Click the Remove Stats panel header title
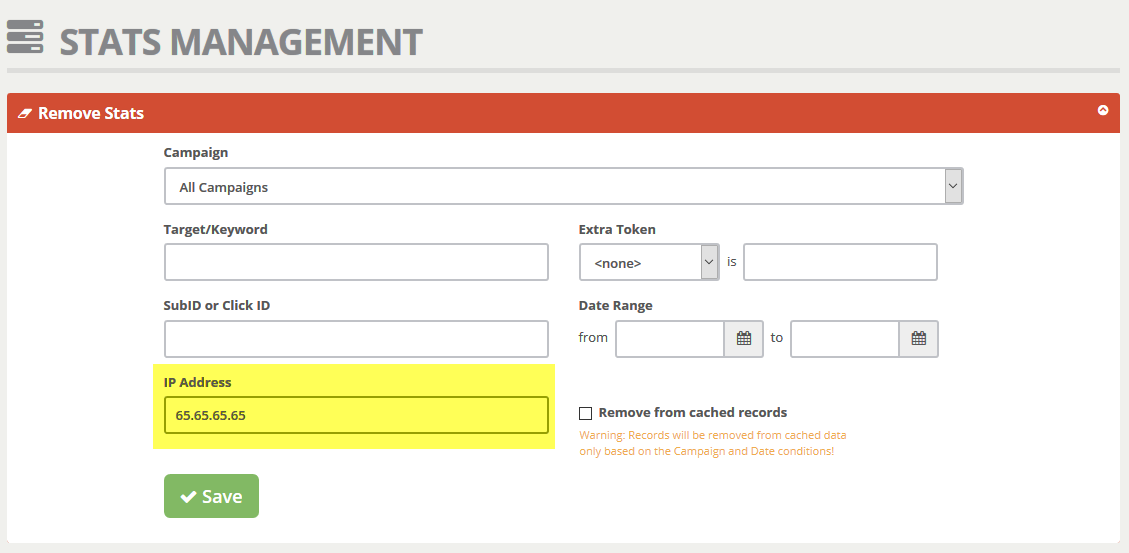Screen dimensions: 1129x553 [x=91, y=113]
